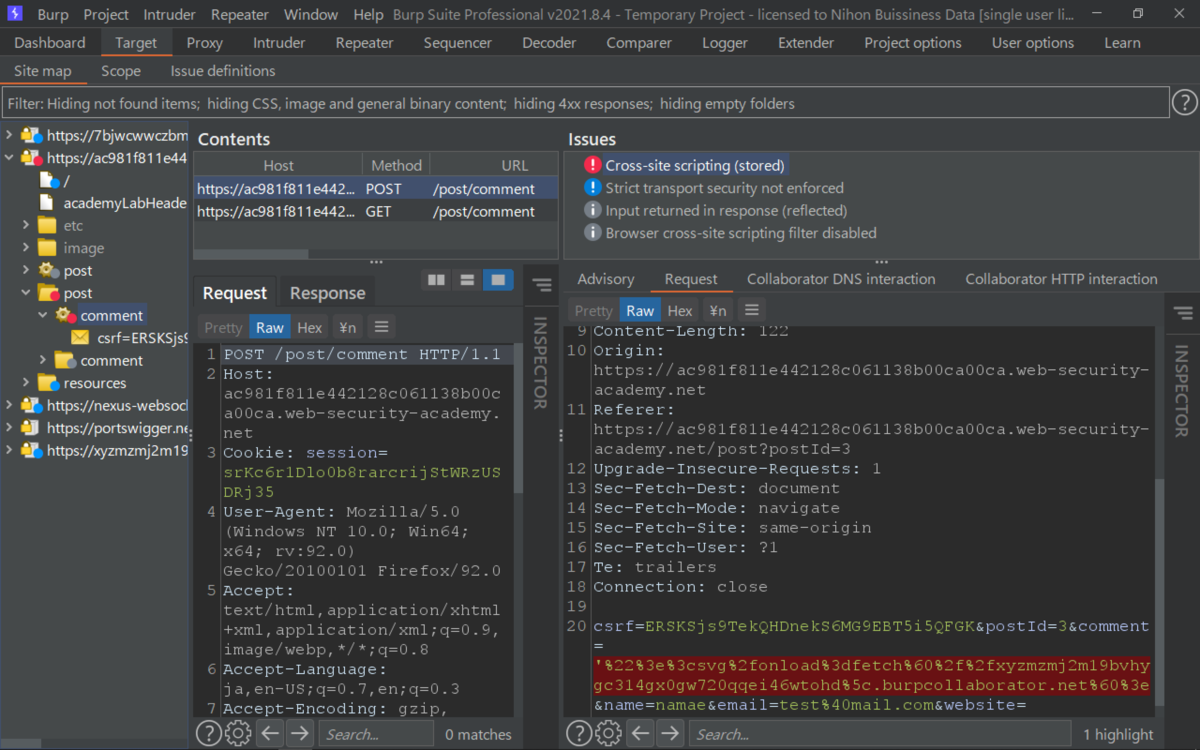Go to the previous match in the issue request
The width and height of the screenshot is (1200, 750).
click(x=641, y=734)
